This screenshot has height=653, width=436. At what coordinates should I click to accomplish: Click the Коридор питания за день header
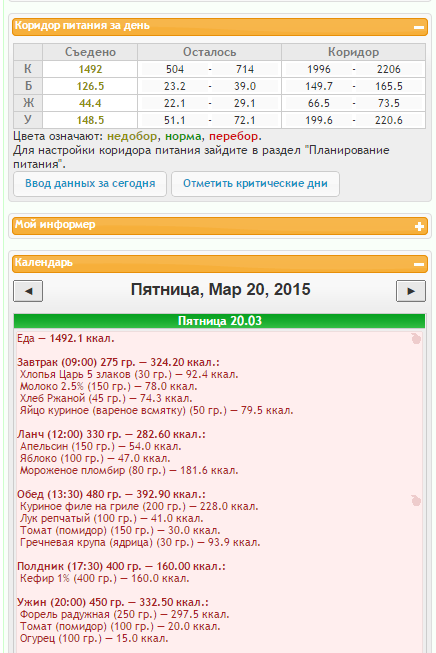coord(219,27)
